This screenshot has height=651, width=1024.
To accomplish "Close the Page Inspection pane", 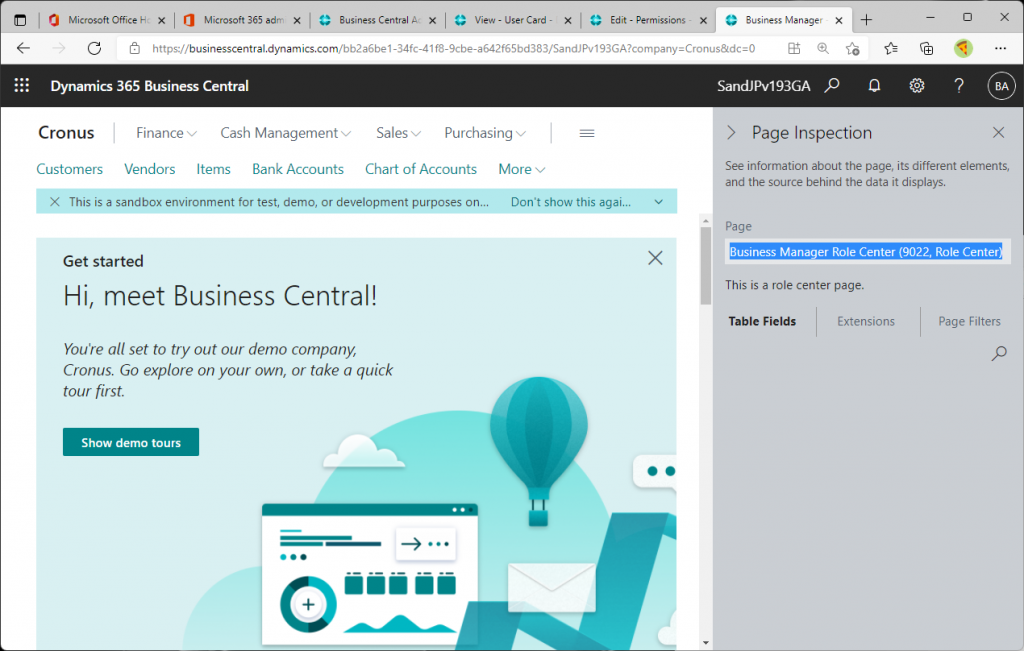I will 998,133.
